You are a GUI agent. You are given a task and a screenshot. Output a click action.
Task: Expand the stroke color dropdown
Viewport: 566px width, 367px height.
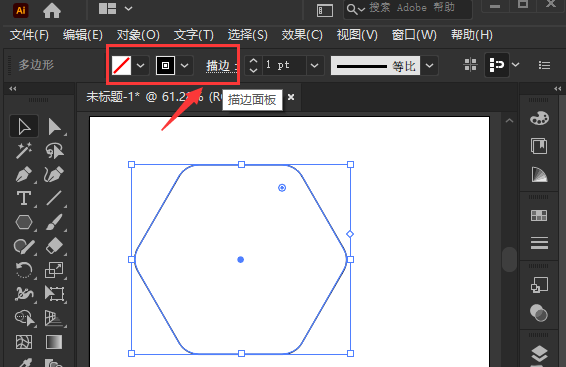tap(184, 66)
